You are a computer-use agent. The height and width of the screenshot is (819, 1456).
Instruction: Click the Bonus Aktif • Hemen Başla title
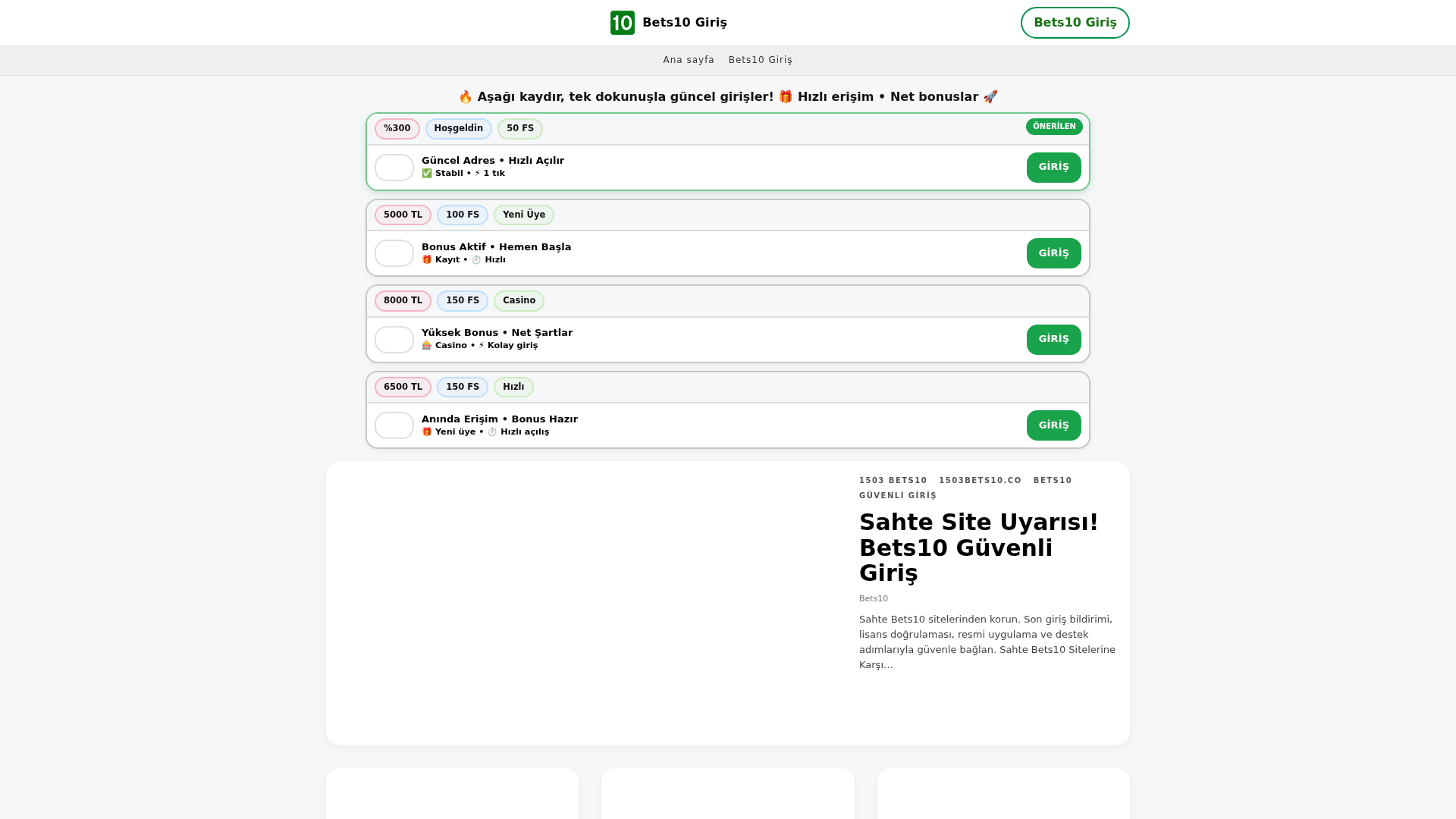click(x=497, y=247)
